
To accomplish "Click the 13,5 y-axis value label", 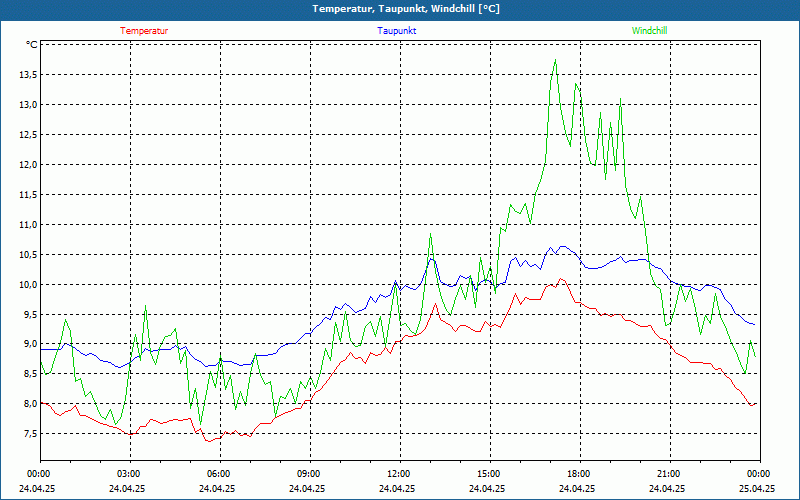I will coord(25,74).
